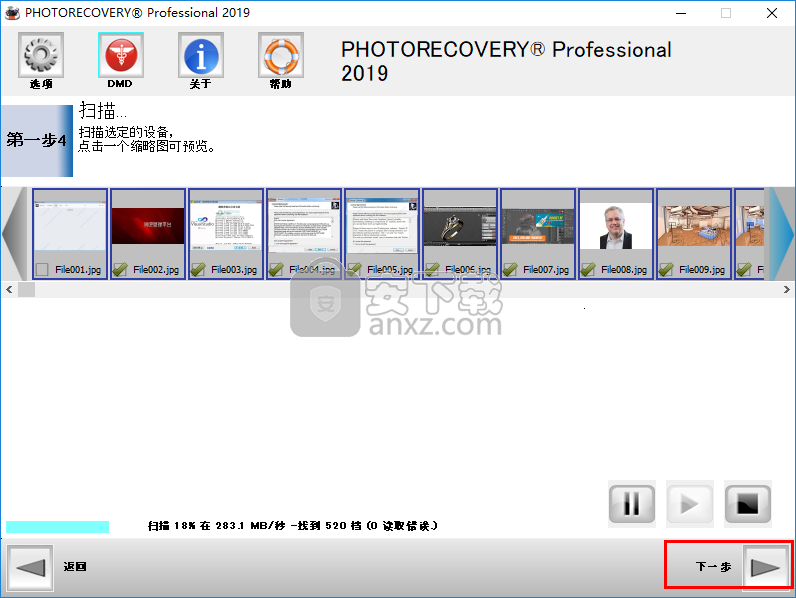This screenshot has height=598, width=796.
Task: Click the scan progress bar
Action: 57,526
